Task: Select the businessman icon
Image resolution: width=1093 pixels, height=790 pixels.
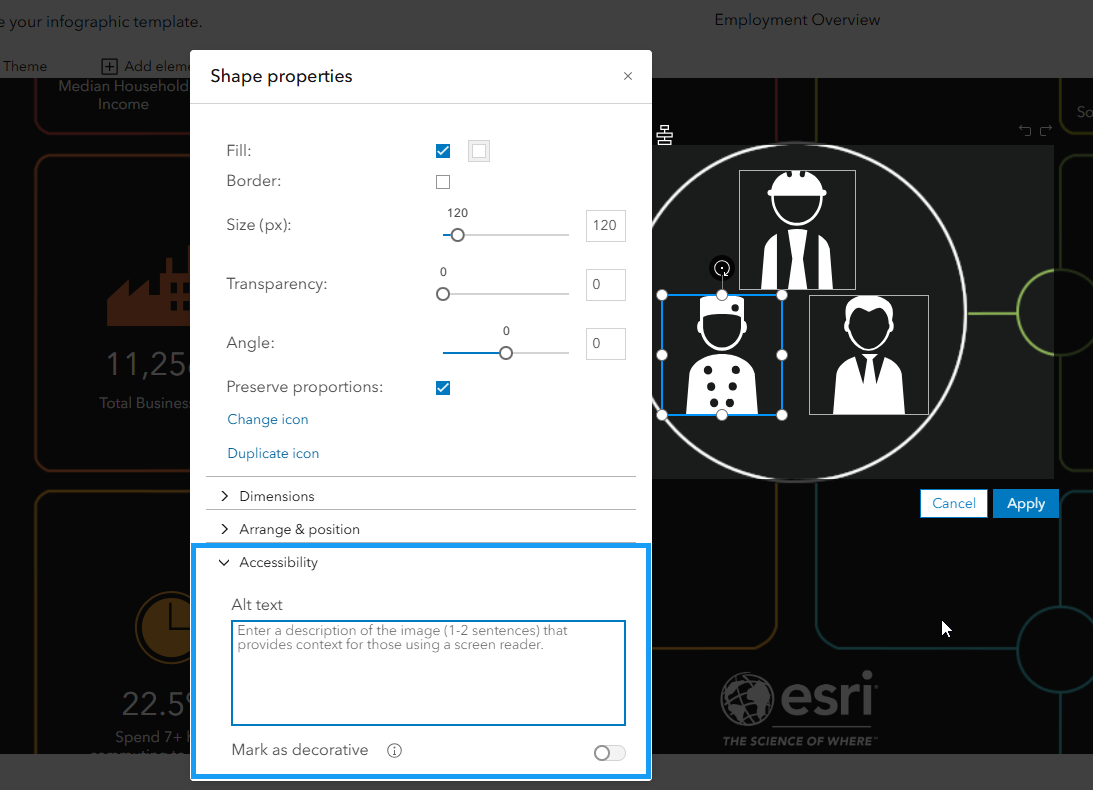Action: [869, 355]
